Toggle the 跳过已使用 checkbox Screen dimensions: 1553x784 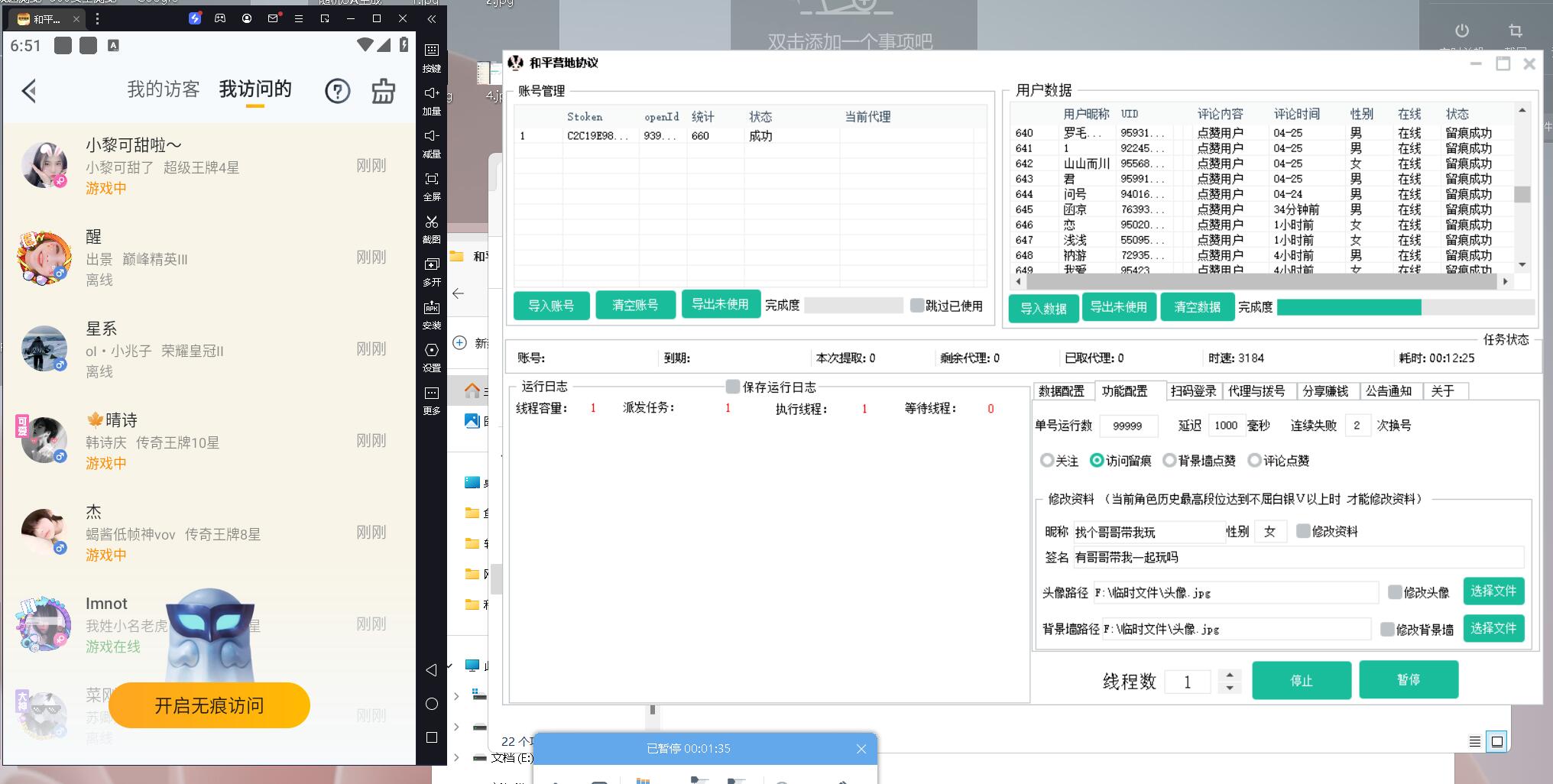pos(916,306)
